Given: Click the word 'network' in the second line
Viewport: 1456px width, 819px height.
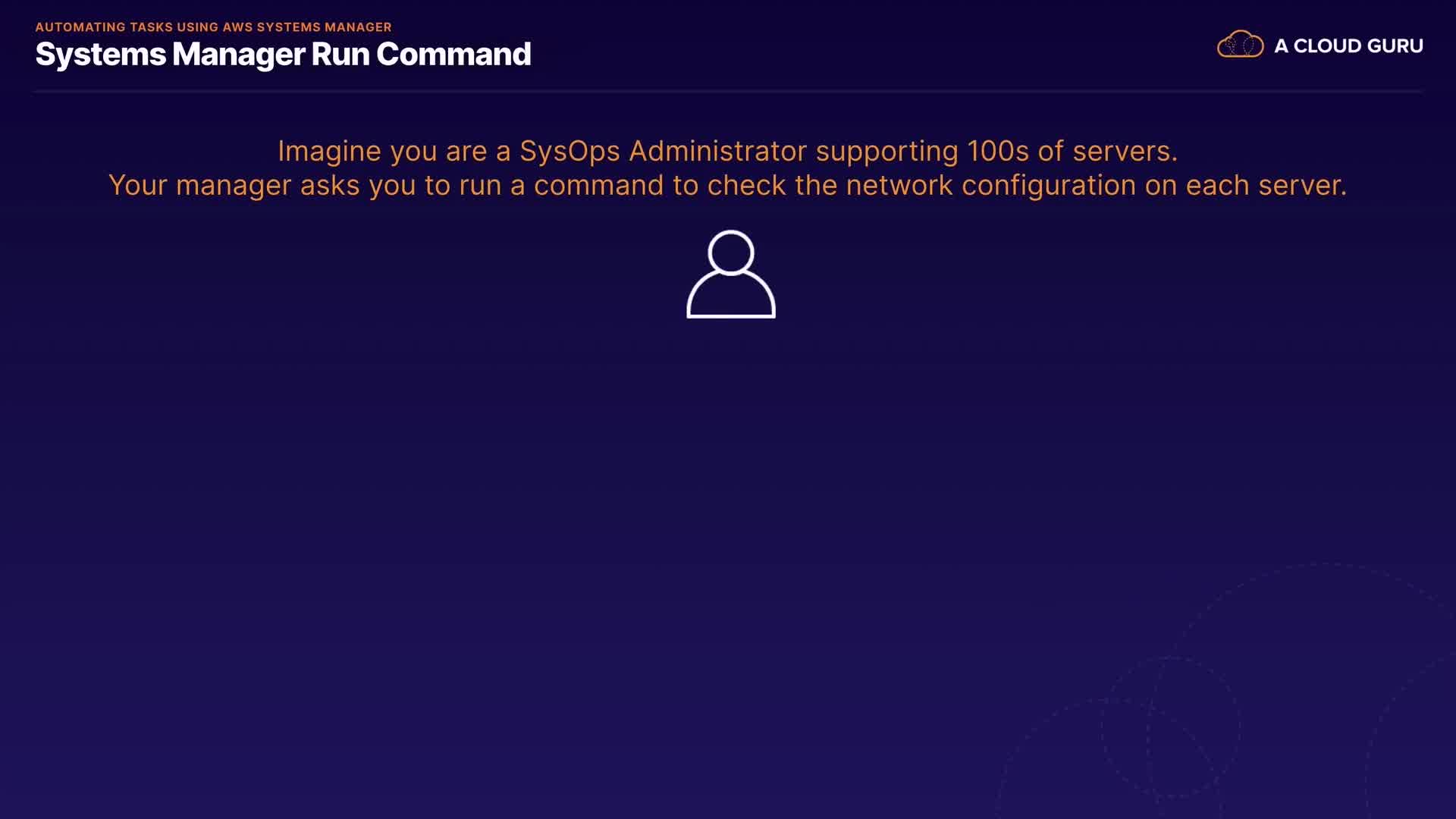Looking at the screenshot, I should point(899,186).
